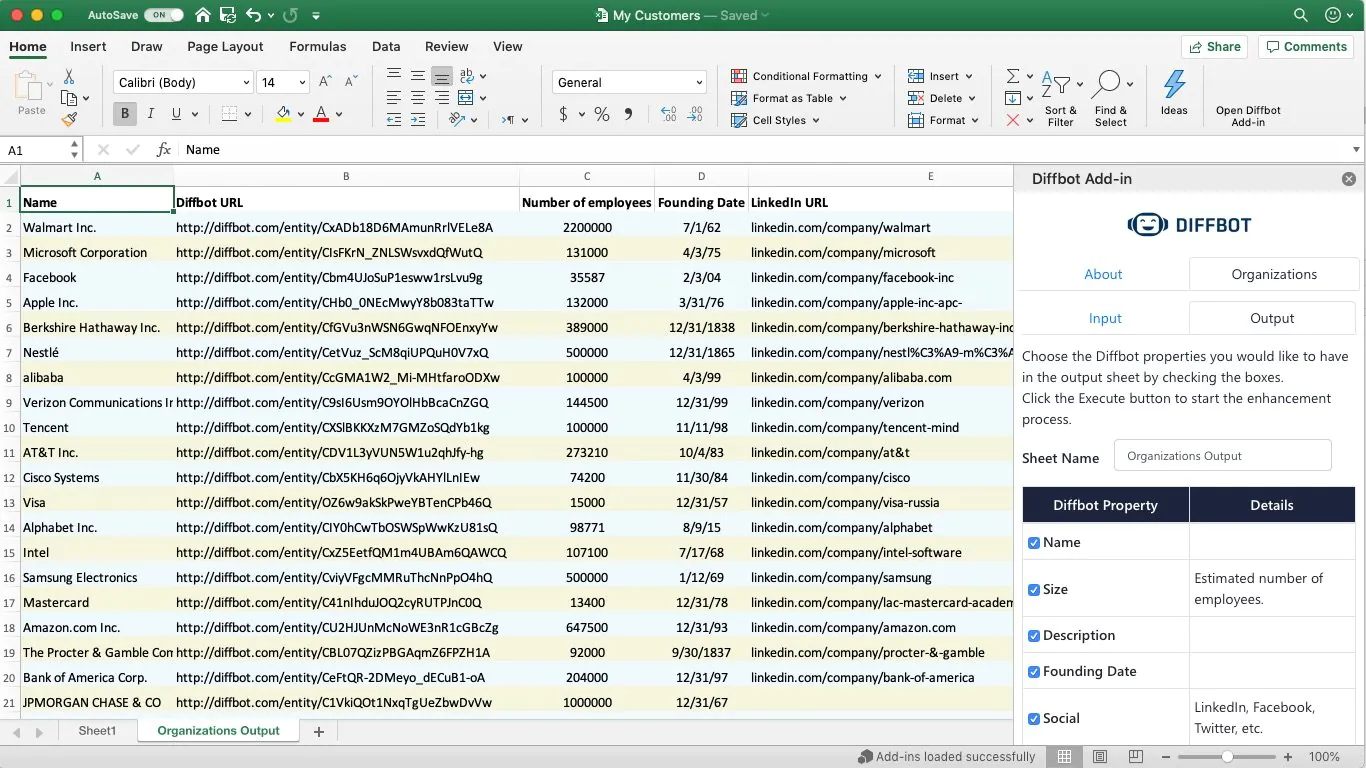Viewport: 1366px width, 768px height.
Task: Close the Diffbot Add-in panel
Action: click(x=1349, y=179)
